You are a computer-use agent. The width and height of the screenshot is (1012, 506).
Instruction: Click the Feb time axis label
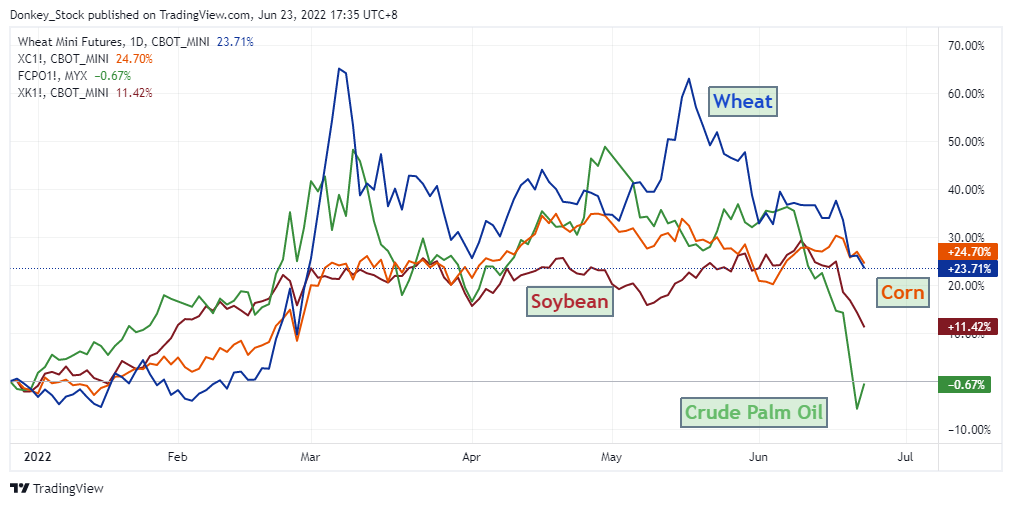[177, 458]
